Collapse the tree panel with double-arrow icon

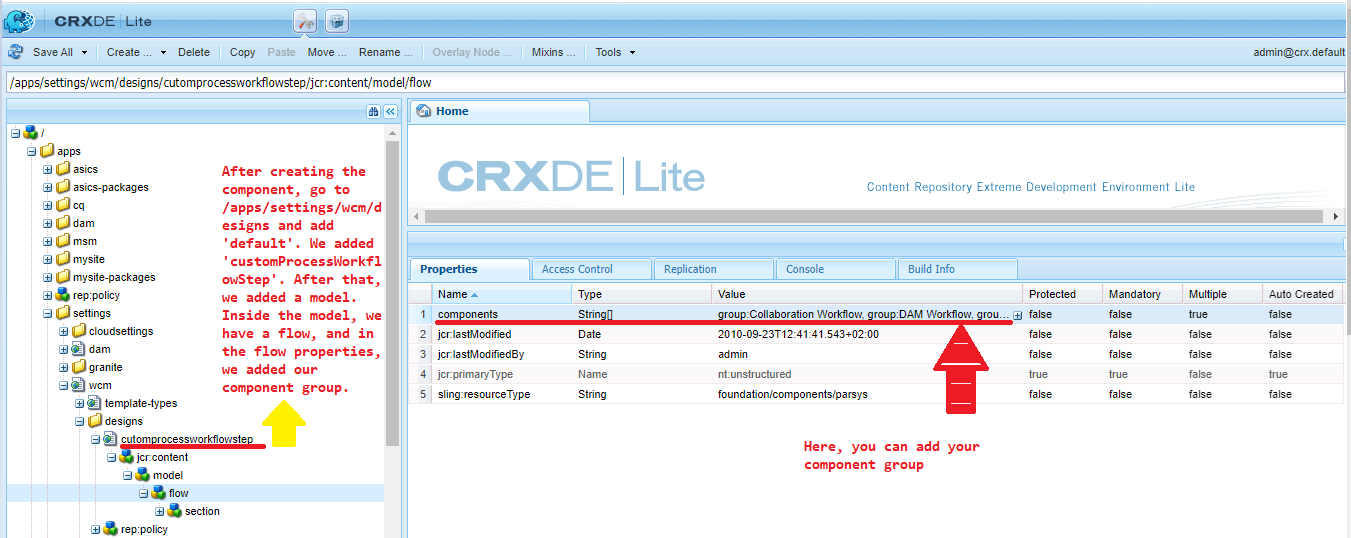390,112
